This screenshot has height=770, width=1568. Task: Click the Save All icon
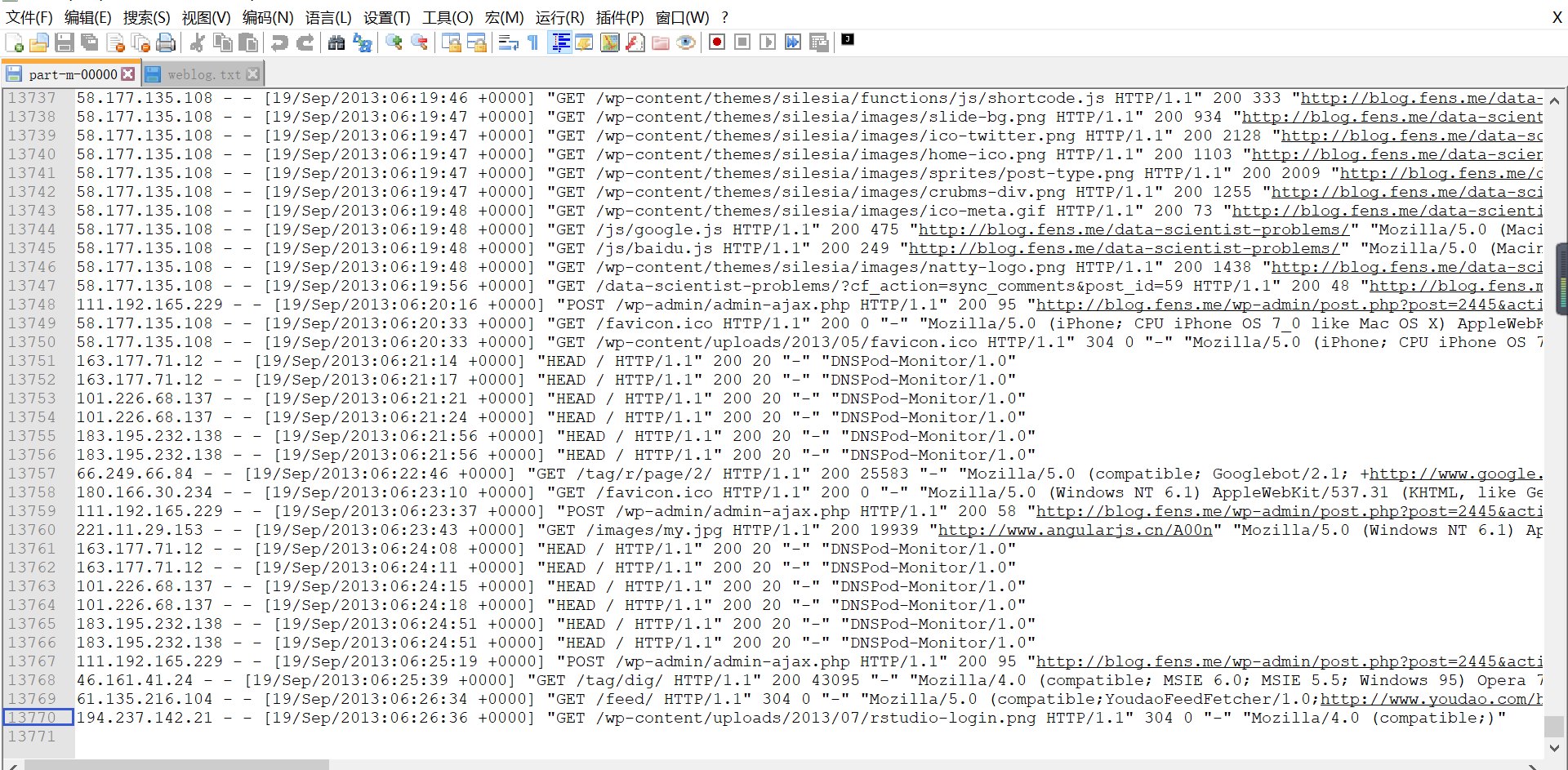90,42
